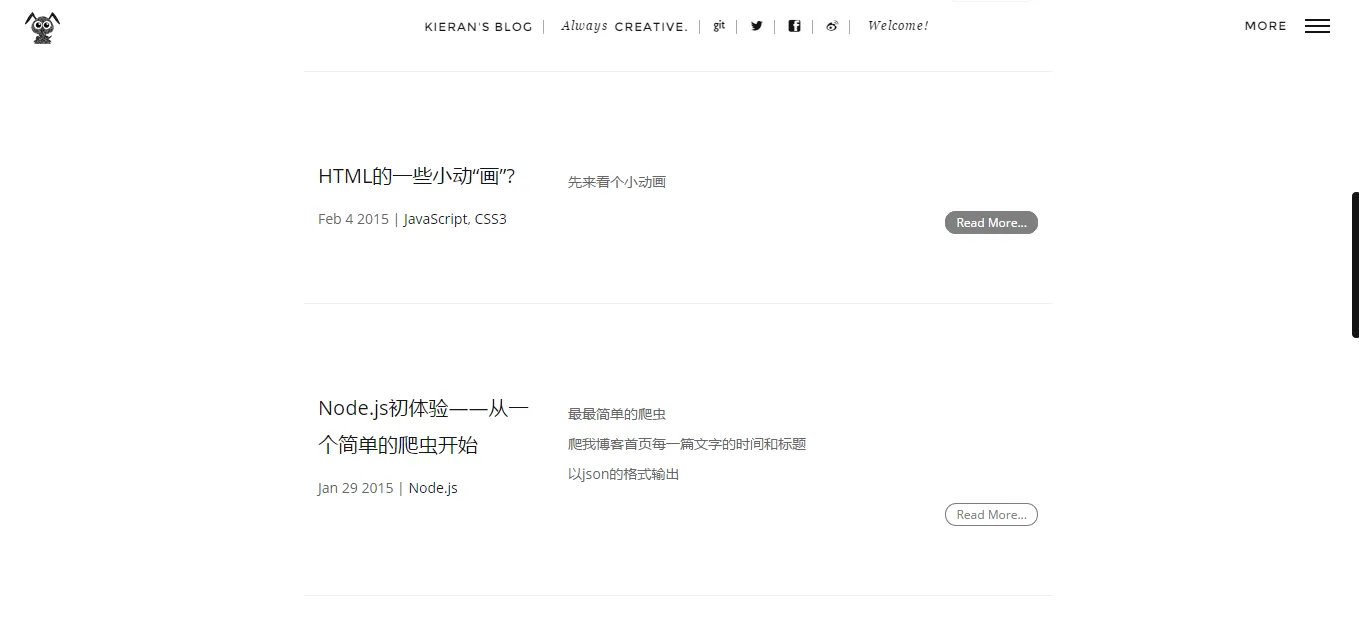Open the hamburger menu icon

pyautogui.click(x=1317, y=26)
